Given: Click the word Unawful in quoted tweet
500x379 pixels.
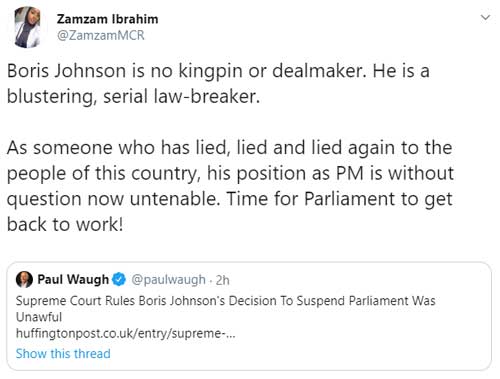Looking at the screenshot, I should tap(39, 317).
